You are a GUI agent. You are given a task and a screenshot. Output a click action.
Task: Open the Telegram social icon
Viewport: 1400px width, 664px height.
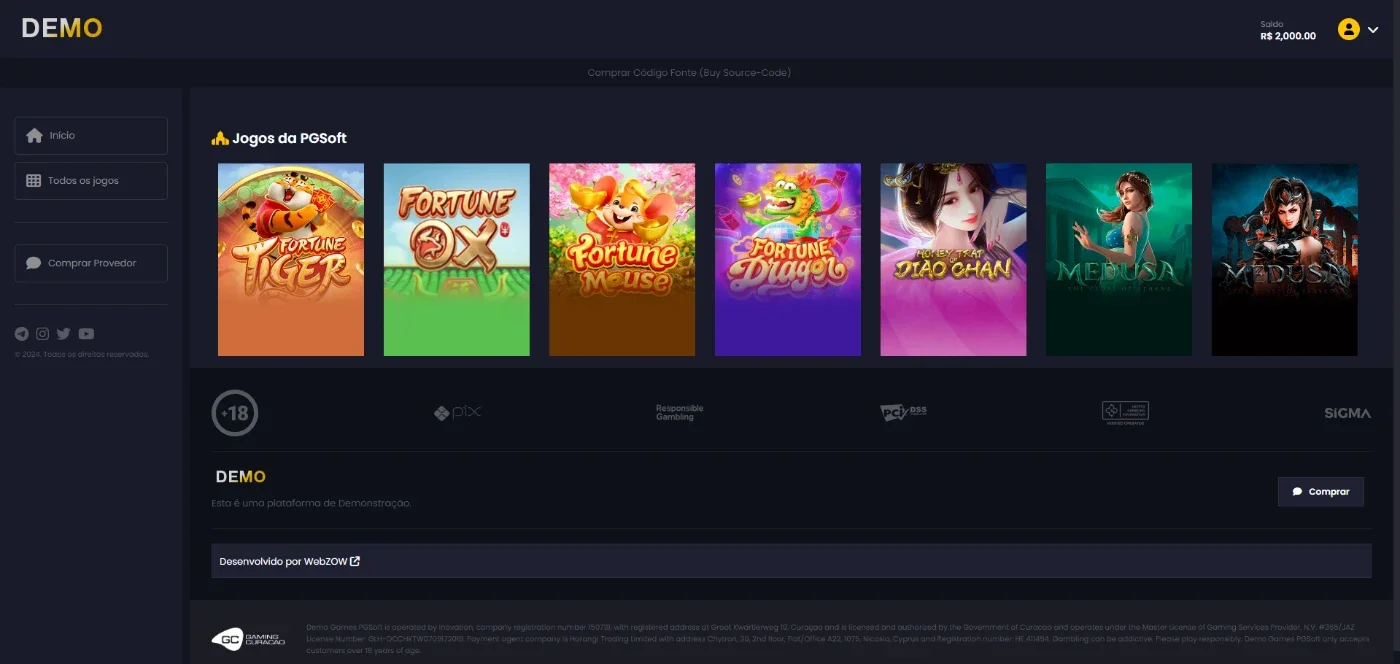(x=22, y=334)
